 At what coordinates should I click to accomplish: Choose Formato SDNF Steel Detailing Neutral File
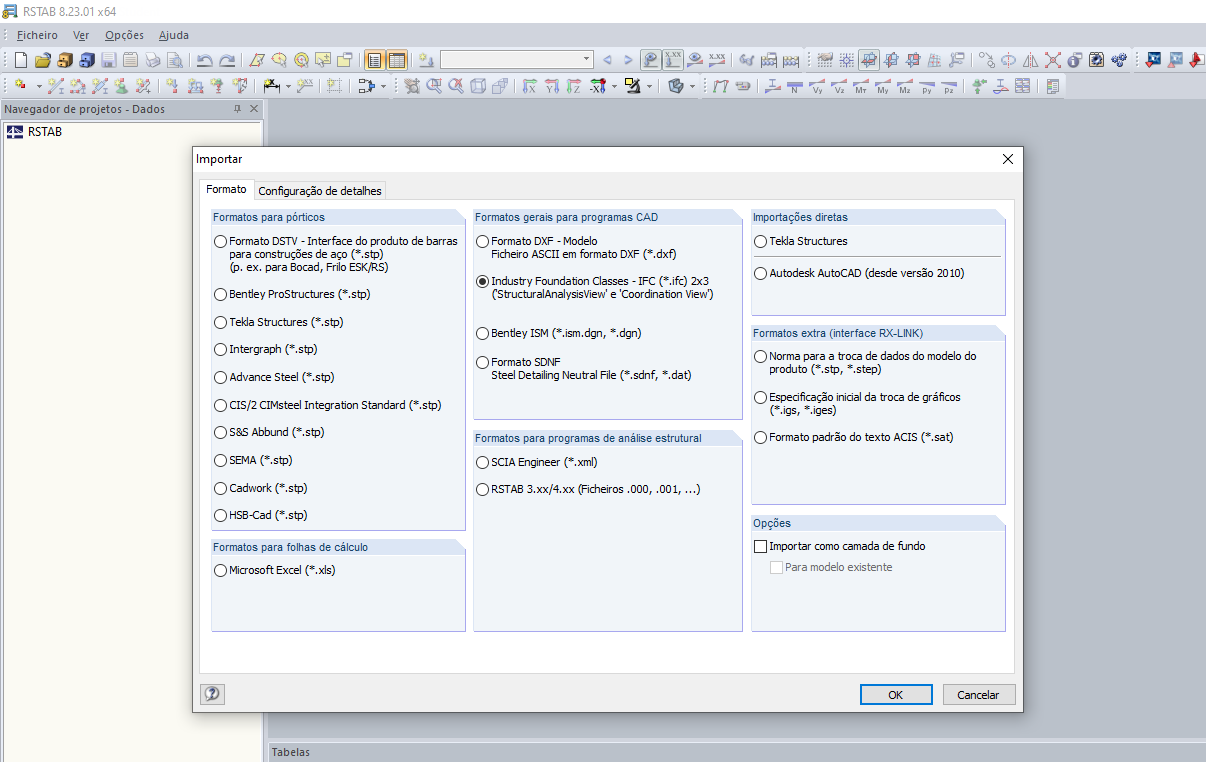pos(483,362)
